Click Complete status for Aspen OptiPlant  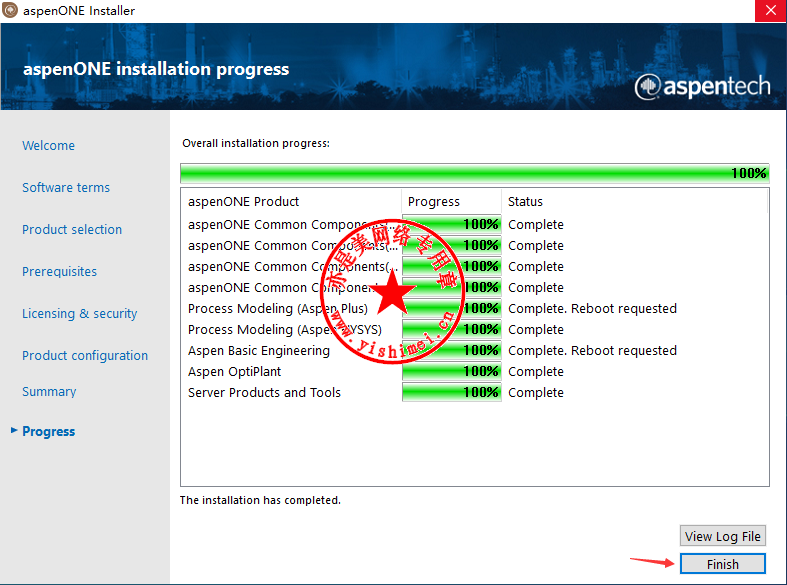pyautogui.click(x=536, y=372)
